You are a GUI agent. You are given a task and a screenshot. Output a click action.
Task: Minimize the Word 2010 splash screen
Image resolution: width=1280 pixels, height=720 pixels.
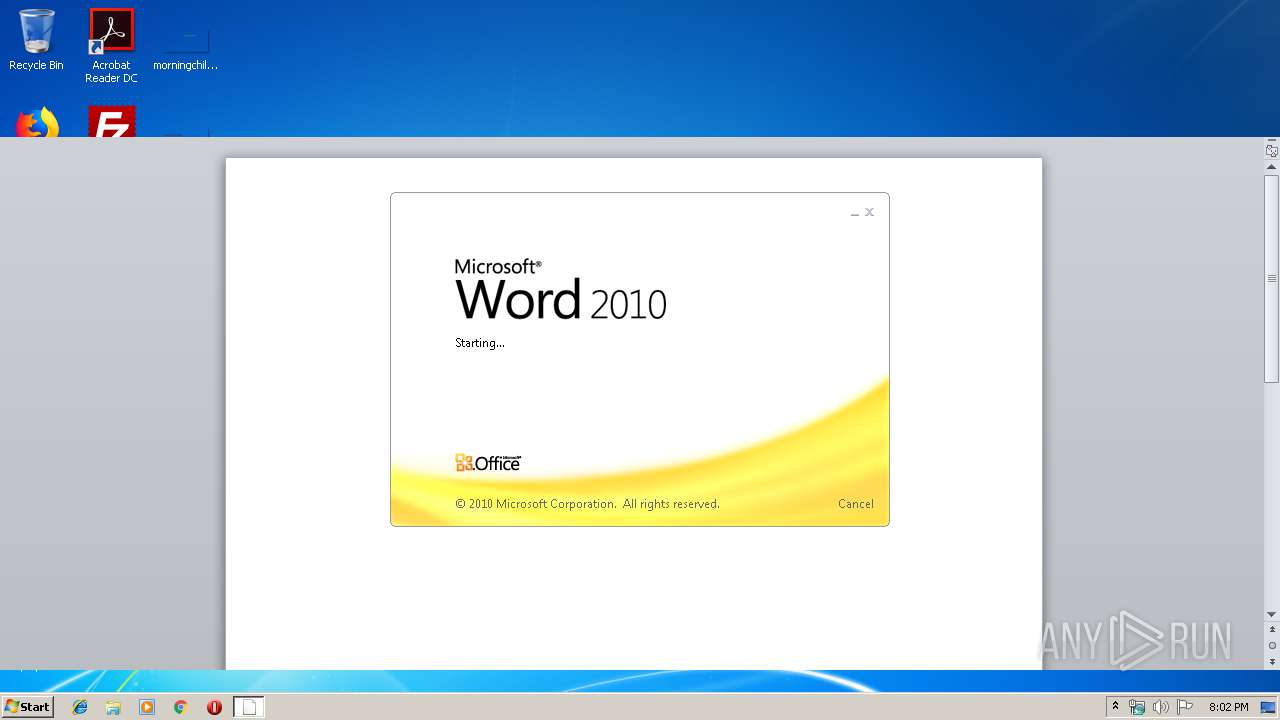854,213
